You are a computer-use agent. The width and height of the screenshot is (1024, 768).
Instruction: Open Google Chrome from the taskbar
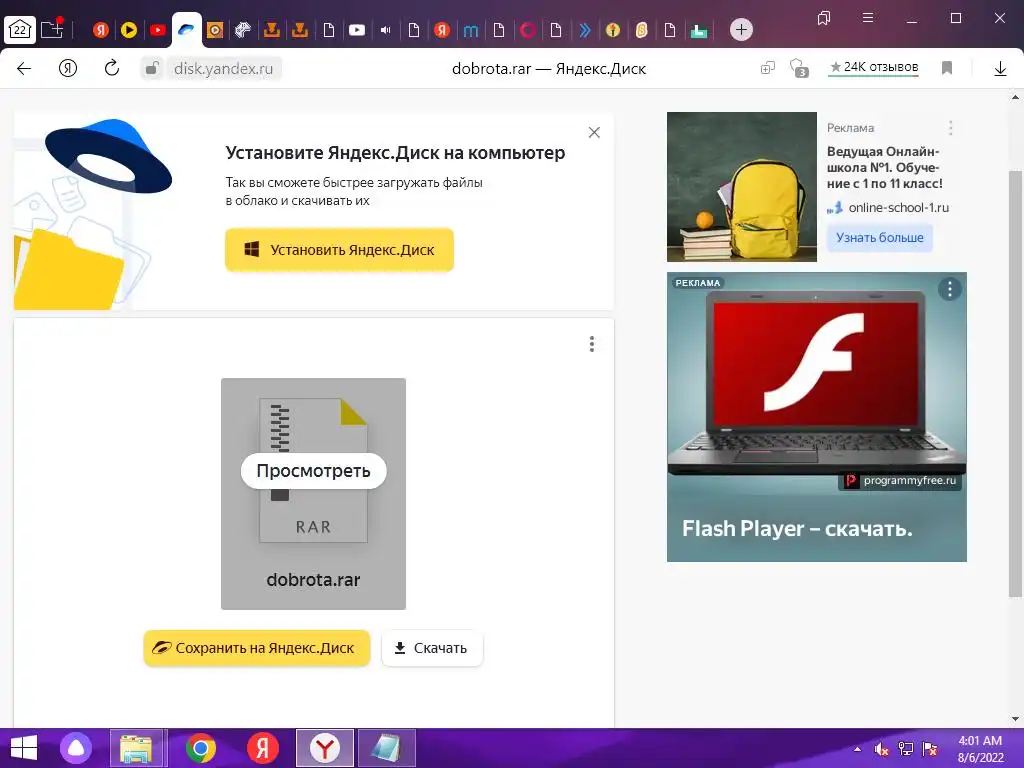201,748
